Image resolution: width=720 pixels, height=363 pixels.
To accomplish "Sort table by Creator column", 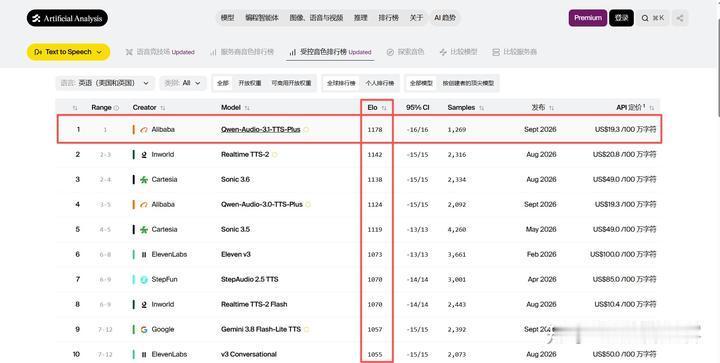I will tap(163, 108).
